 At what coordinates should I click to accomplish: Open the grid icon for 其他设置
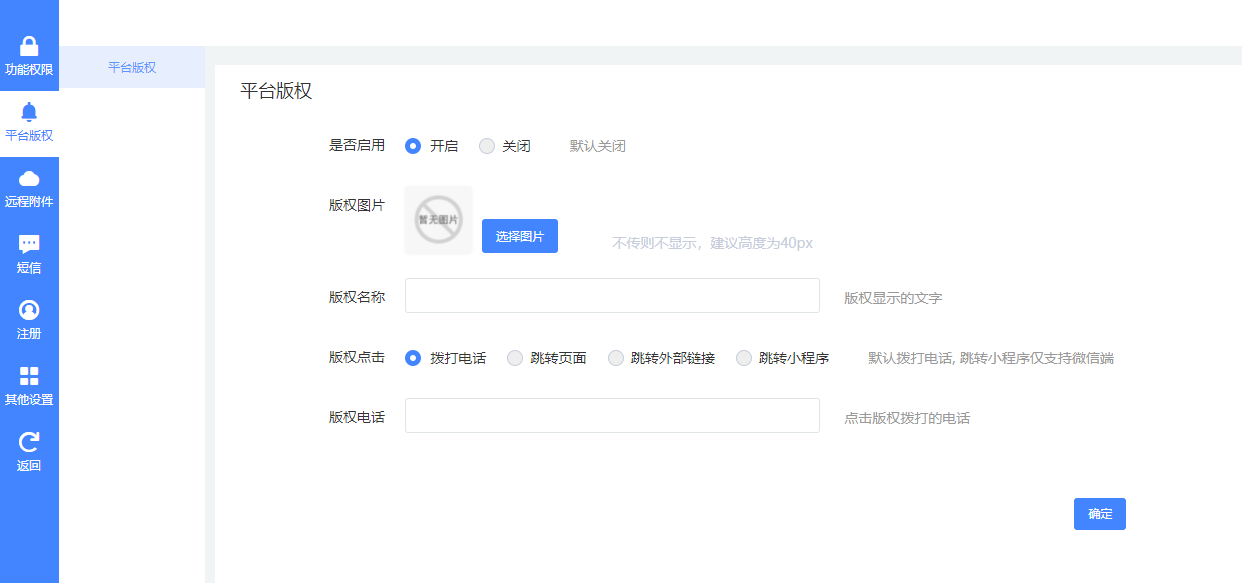(29, 376)
